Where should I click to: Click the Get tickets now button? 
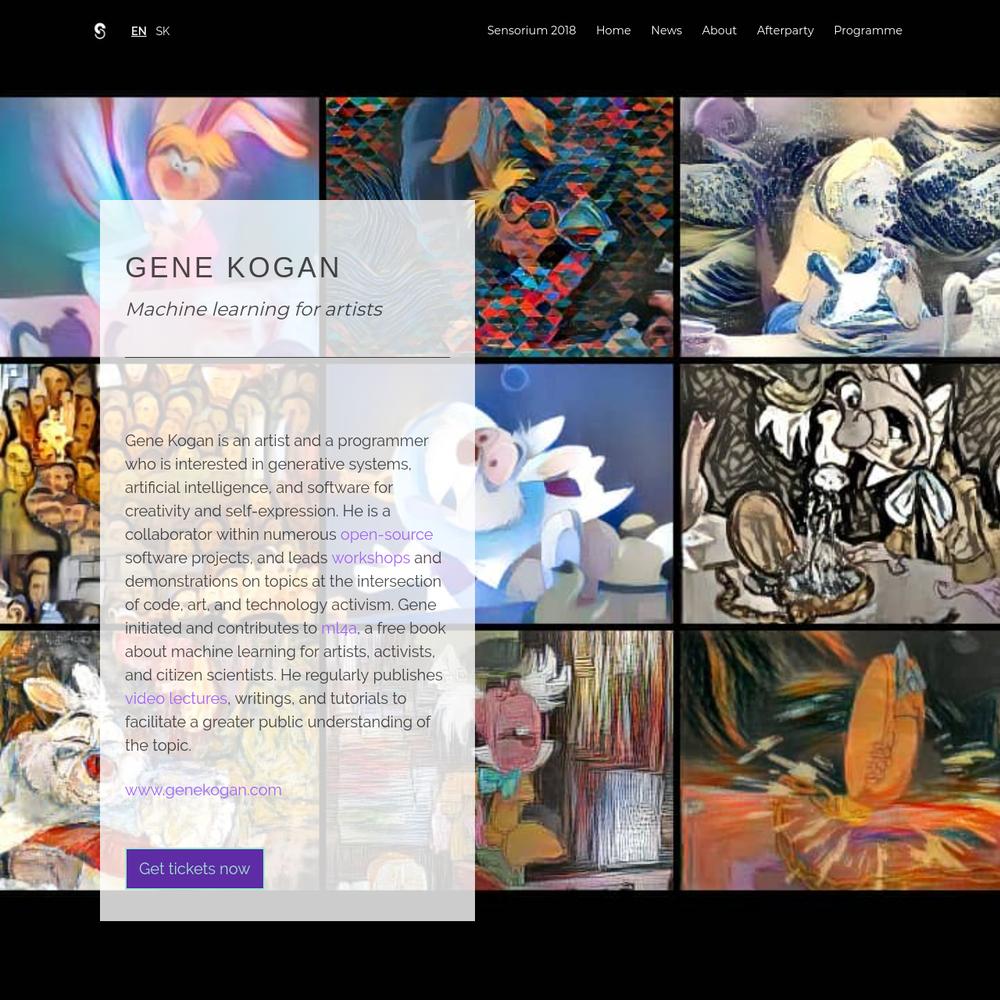pos(195,868)
